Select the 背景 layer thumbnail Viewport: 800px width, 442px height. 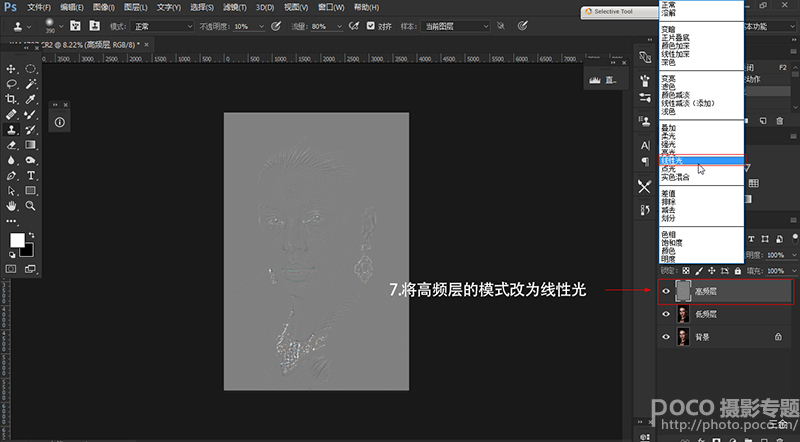point(683,338)
